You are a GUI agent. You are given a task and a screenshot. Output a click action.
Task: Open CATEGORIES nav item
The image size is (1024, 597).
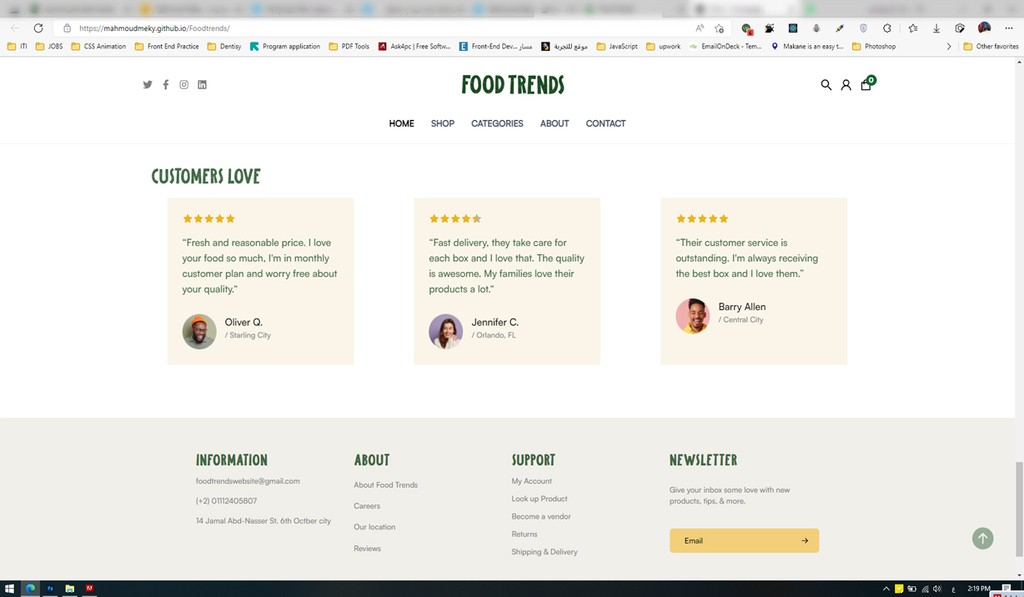497,123
